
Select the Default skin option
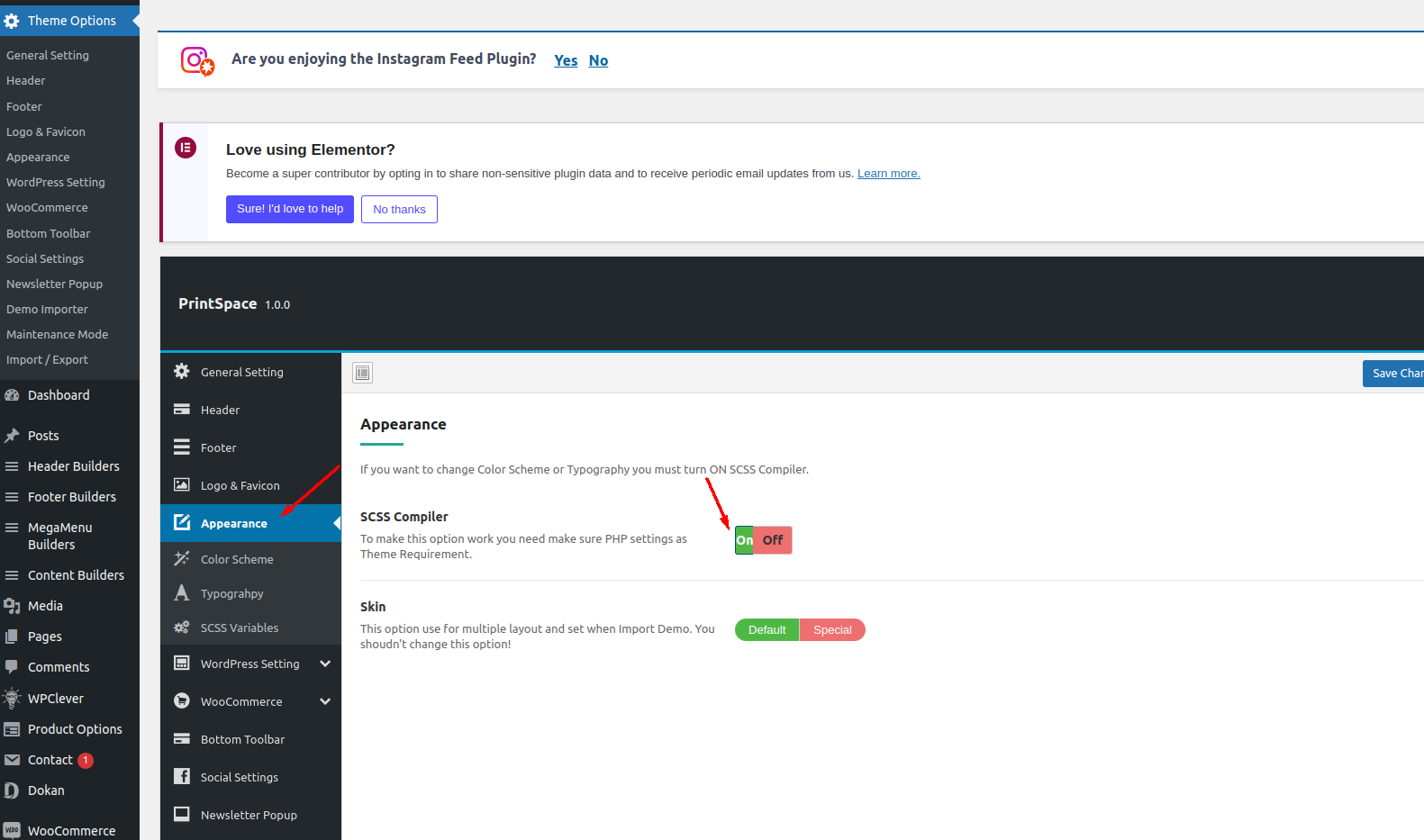766,630
